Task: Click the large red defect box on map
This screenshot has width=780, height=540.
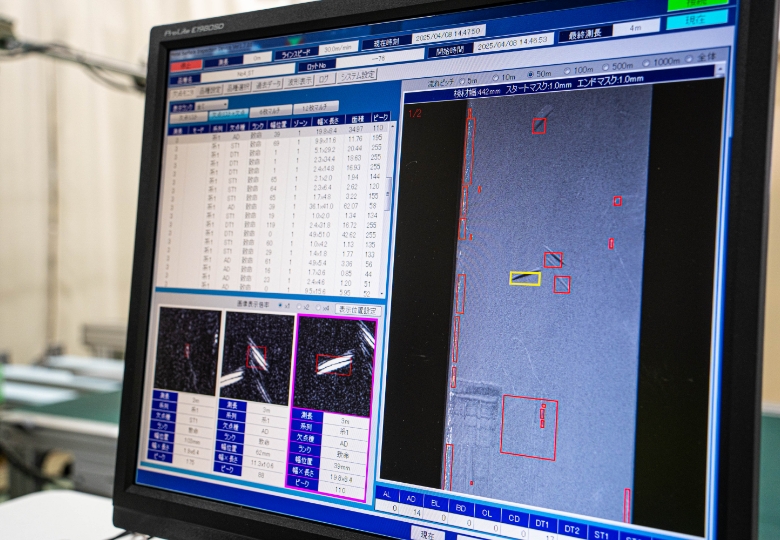Action: coord(528,427)
